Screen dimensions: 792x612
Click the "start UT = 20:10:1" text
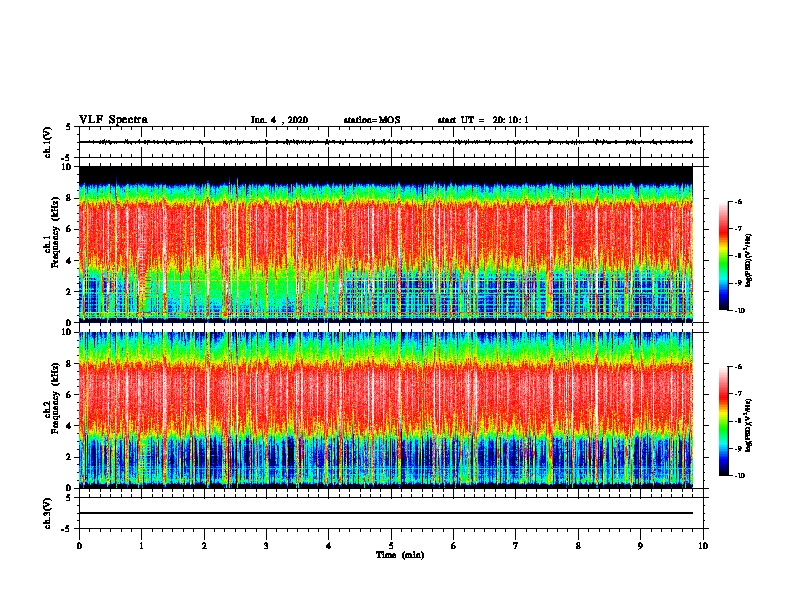(x=483, y=120)
